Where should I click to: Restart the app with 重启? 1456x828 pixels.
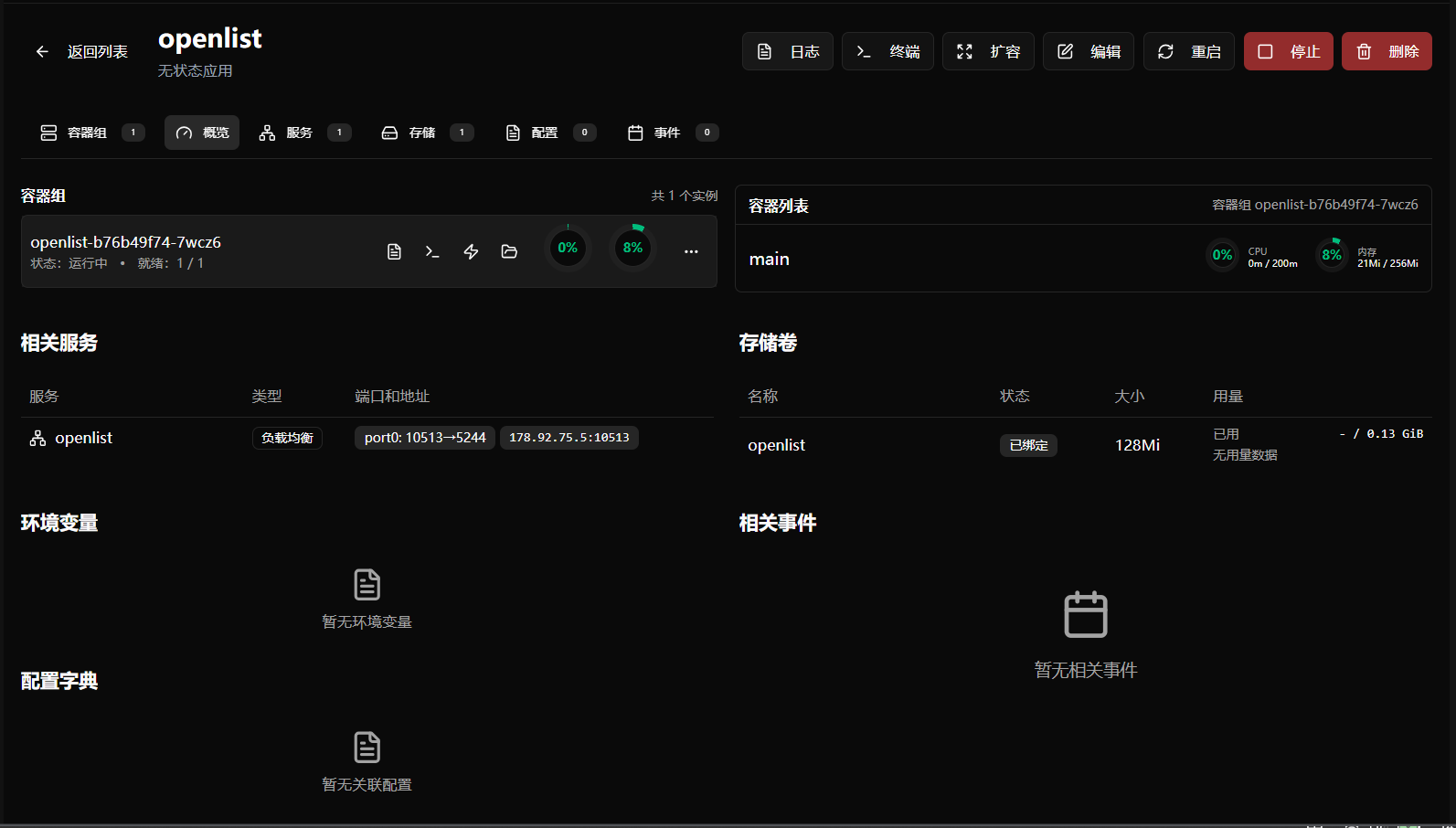click(1189, 51)
